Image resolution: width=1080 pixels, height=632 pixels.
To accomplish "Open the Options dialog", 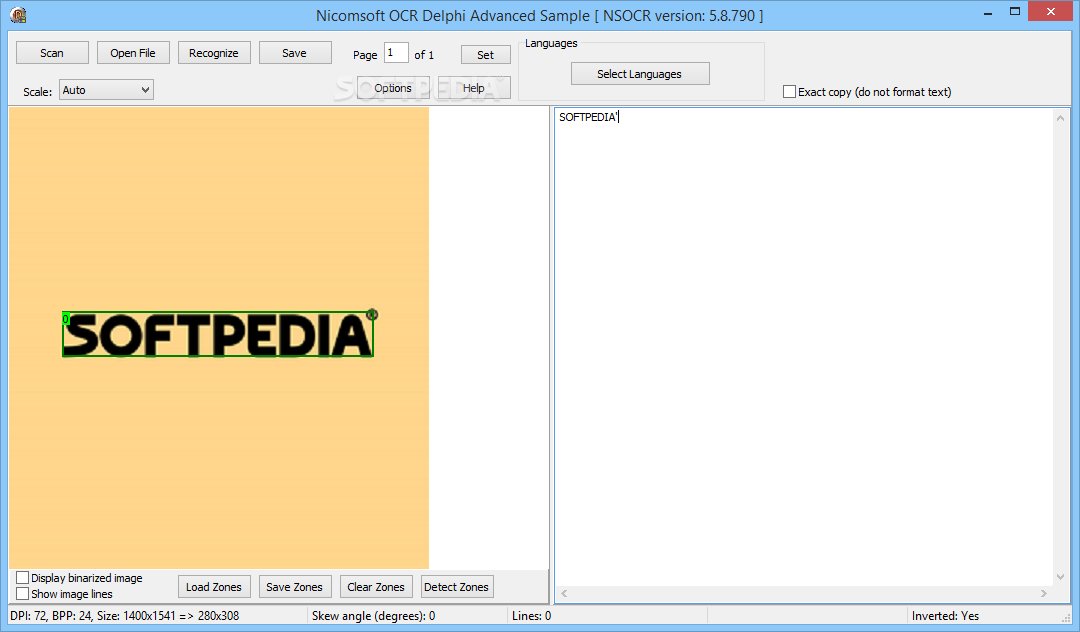I will point(393,88).
